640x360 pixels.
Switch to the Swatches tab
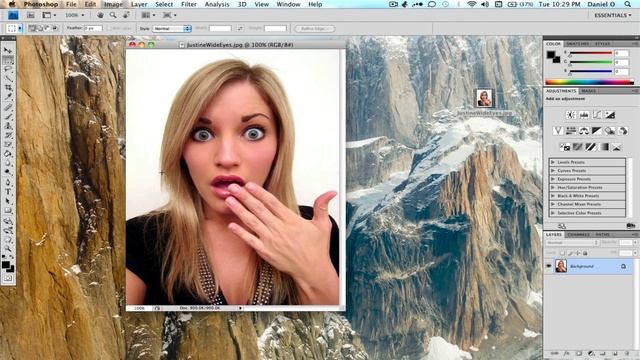[578, 44]
